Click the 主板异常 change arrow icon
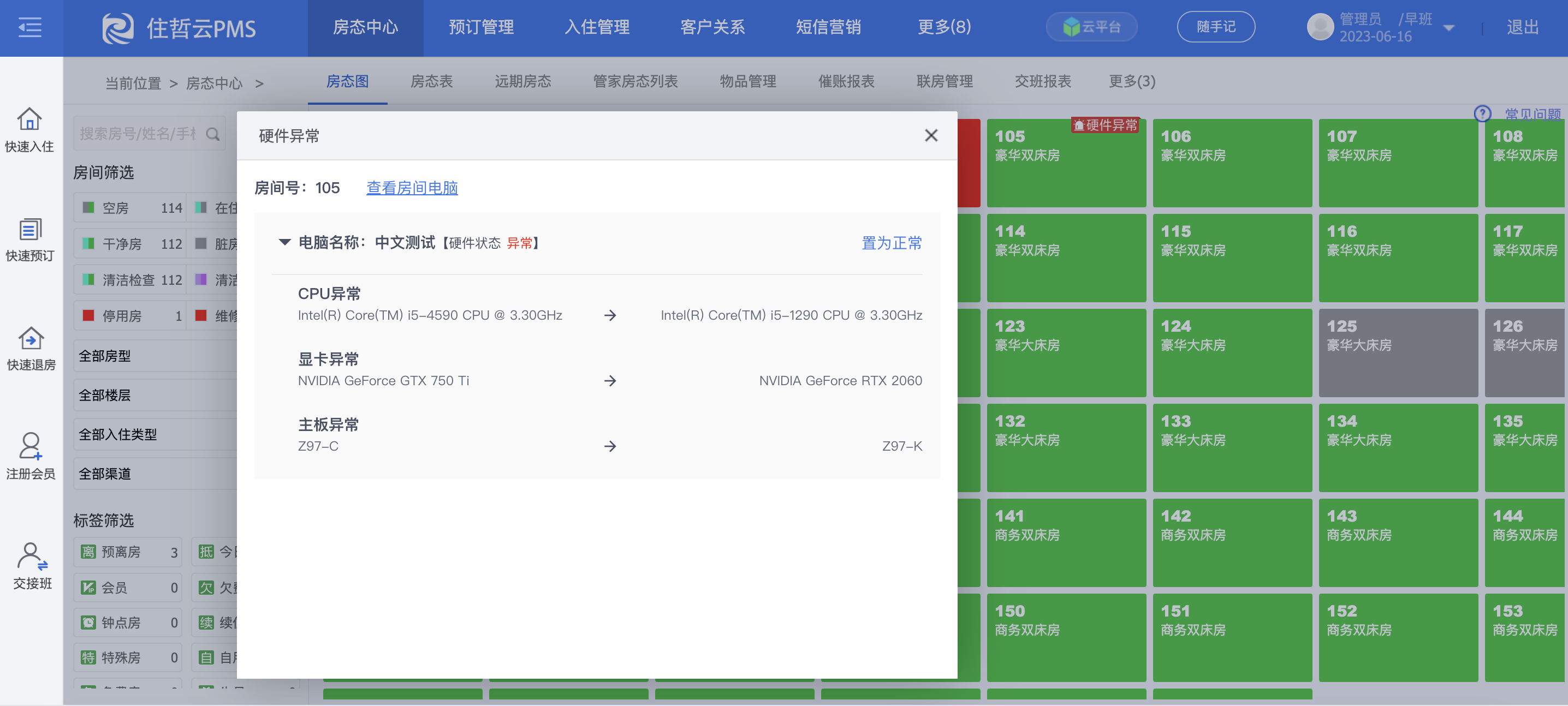 coord(610,446)
